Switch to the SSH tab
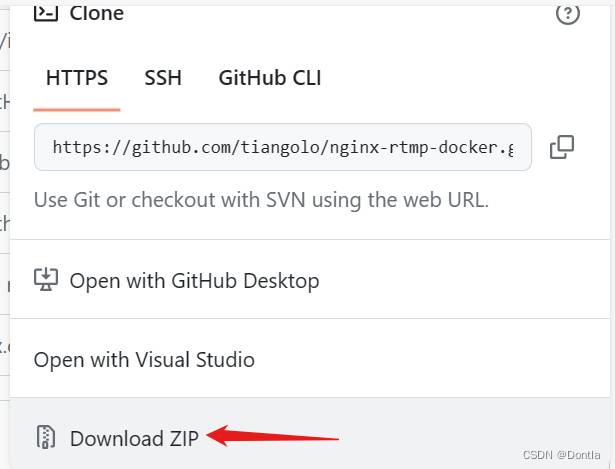Image resolution: width=615 pixels, height=469 pixels. click(x=163, y=78)
